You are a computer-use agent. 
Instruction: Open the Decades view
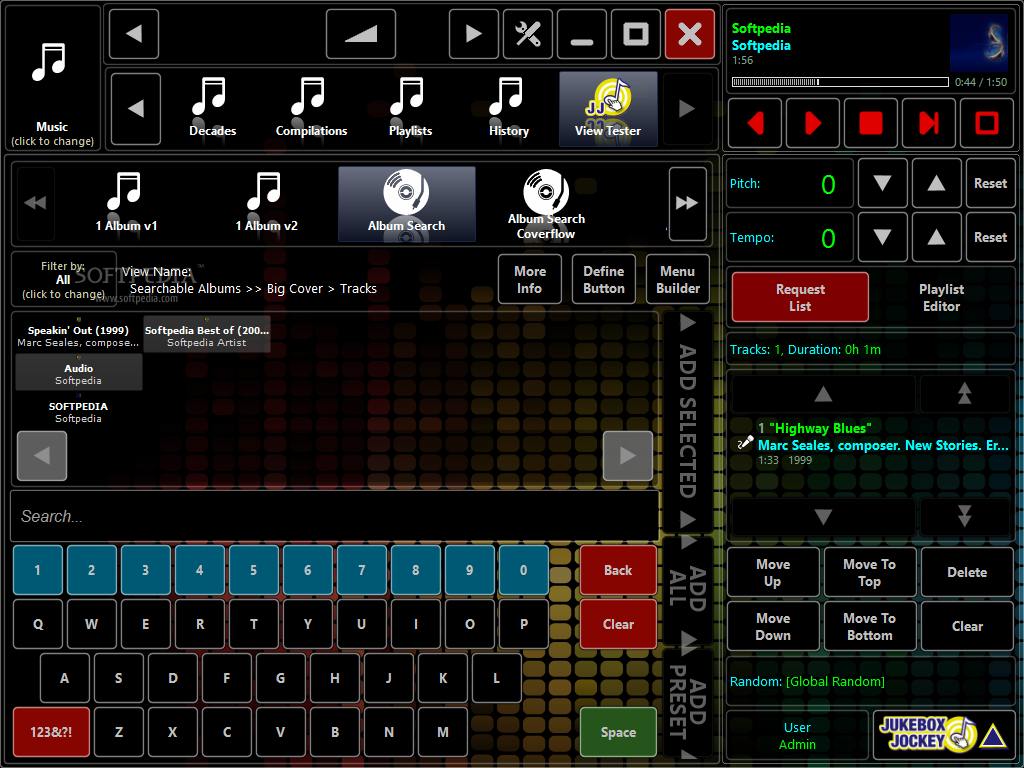(x=212, y=108)
